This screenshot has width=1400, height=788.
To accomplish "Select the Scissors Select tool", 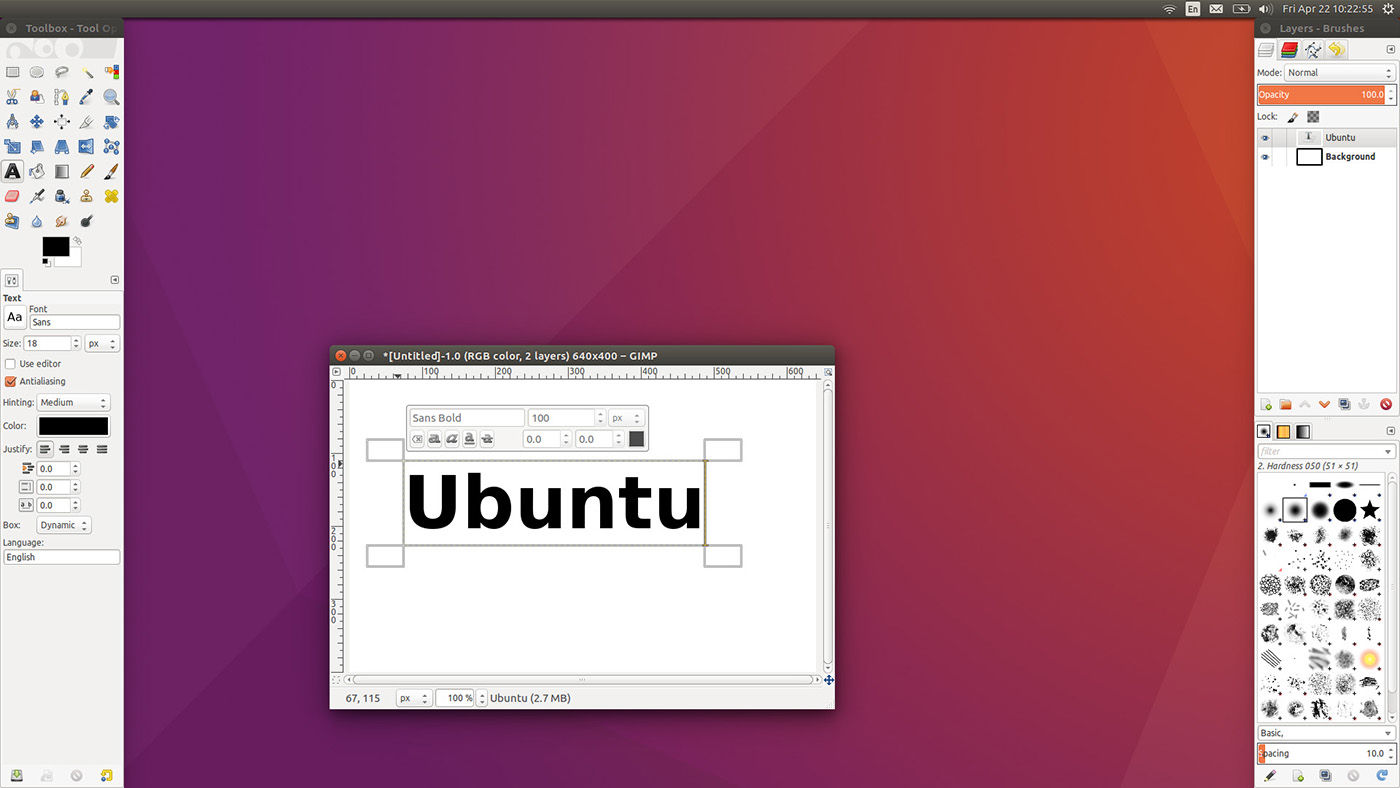I will [x=12, y=97].
